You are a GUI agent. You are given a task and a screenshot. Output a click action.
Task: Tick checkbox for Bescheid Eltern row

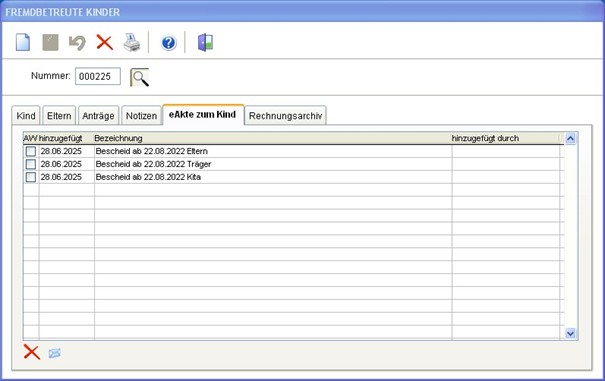[31, 151]
